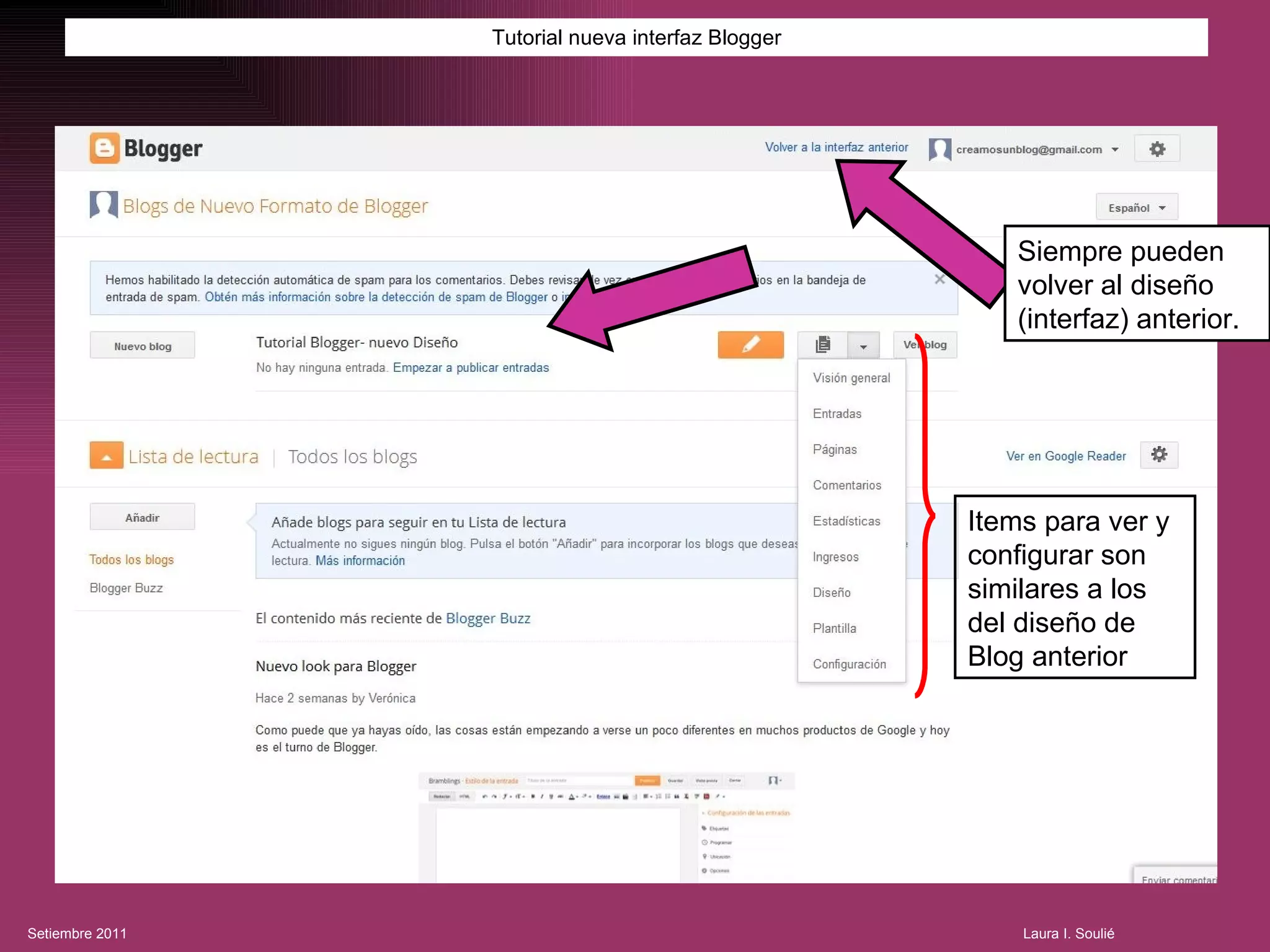Select Páginas from the dropdown menu
The height and width of the screenshot is (952, 1270).
pos(851,449)
